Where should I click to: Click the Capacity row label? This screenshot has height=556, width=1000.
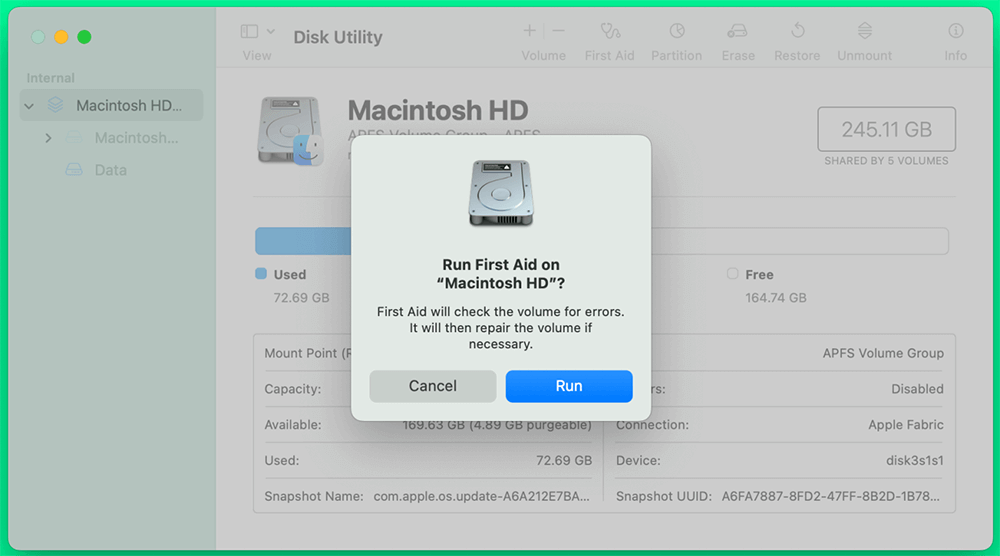click(x=293, y=389)
